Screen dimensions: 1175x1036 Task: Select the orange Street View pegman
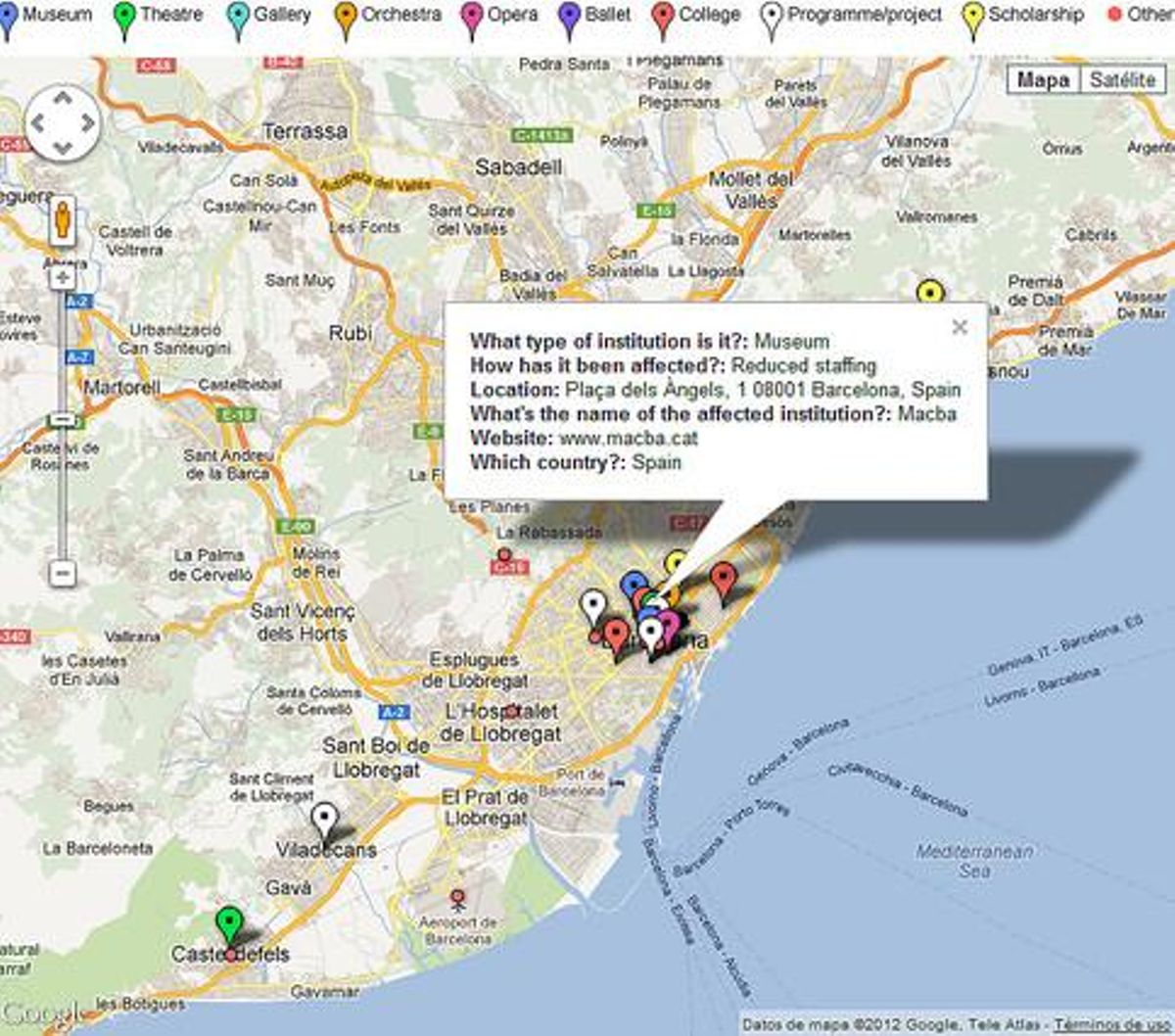(x=62, y=220)
